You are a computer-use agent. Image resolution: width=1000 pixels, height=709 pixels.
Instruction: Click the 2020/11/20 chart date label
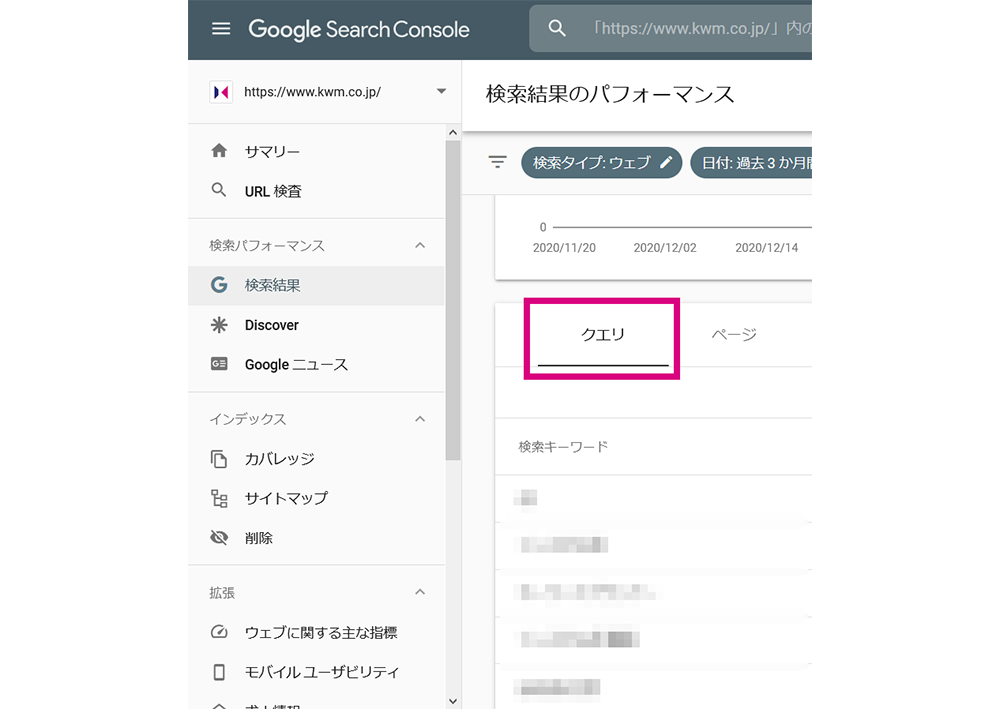[x=564, y=247]
